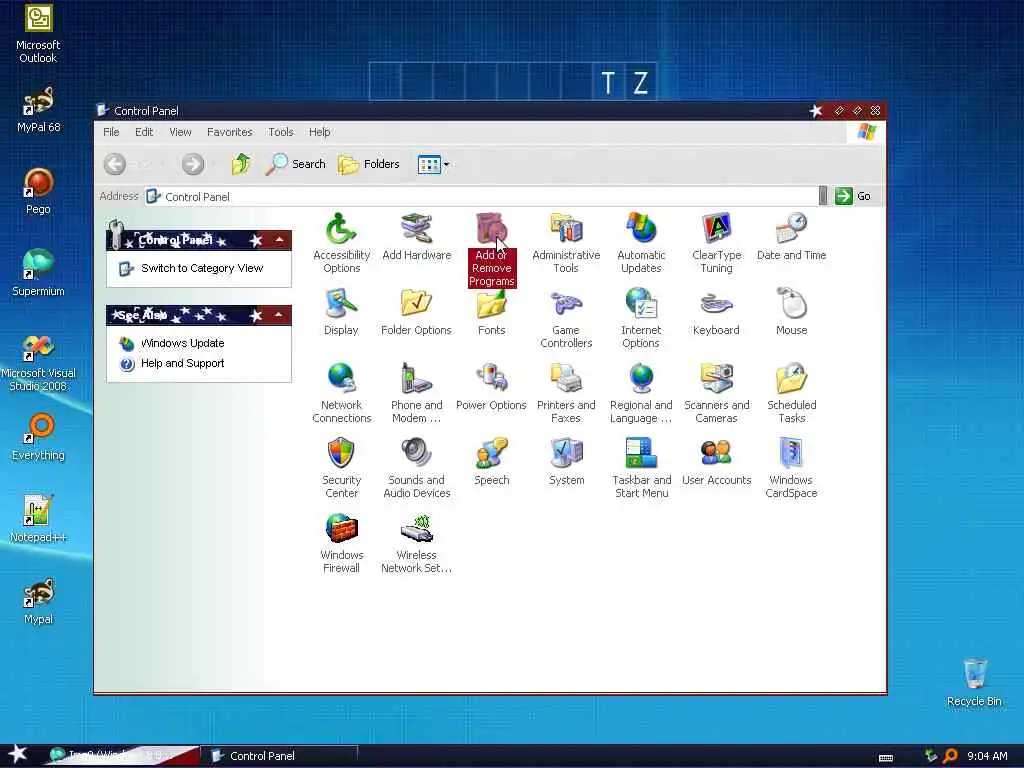This screenshot has height=768, width=1024.
Task: Click the magnifier tray icon
Action: (x=950, y=756)
